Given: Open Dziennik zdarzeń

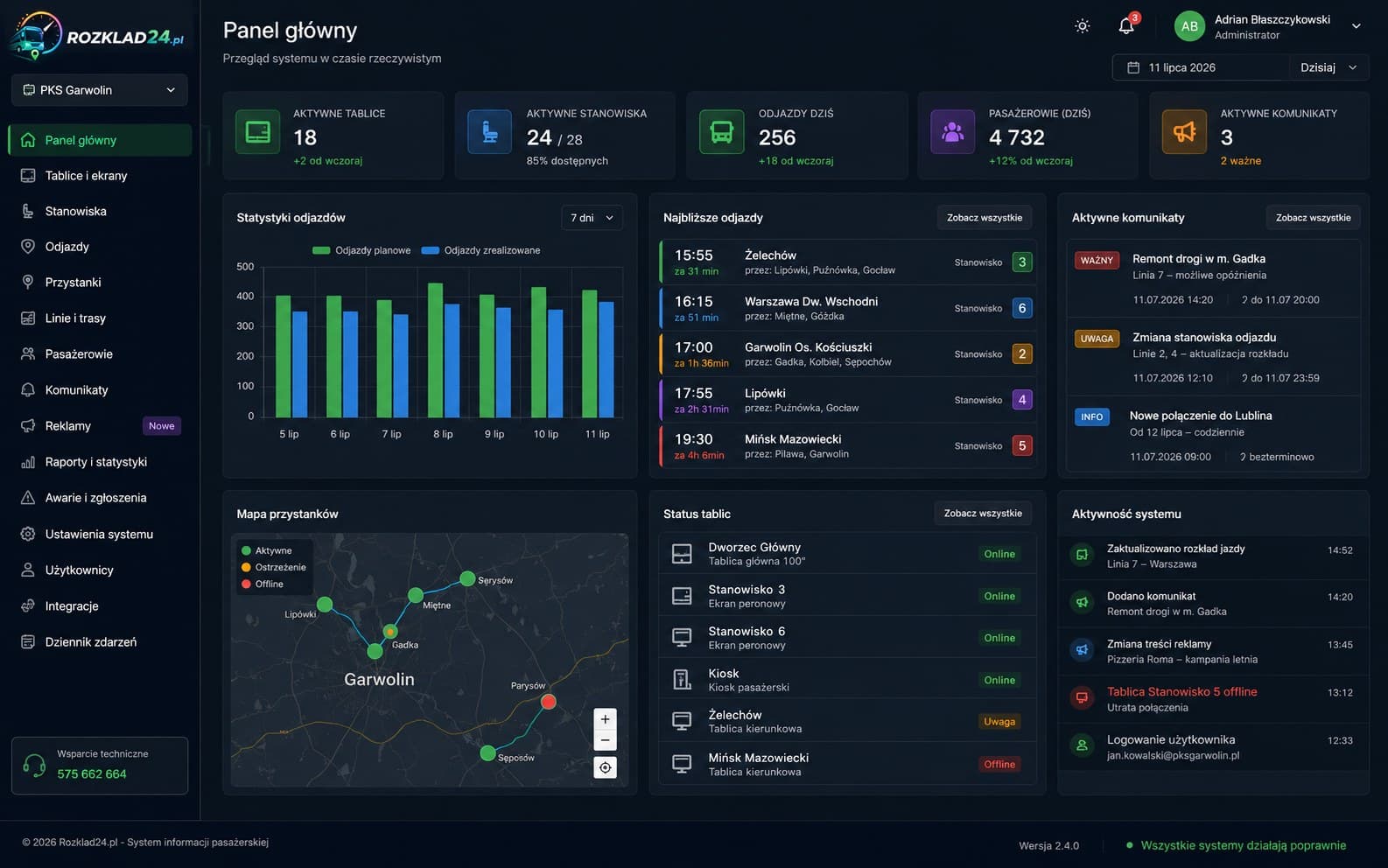Looking at the screenshot, I should (x=100, y=642).
